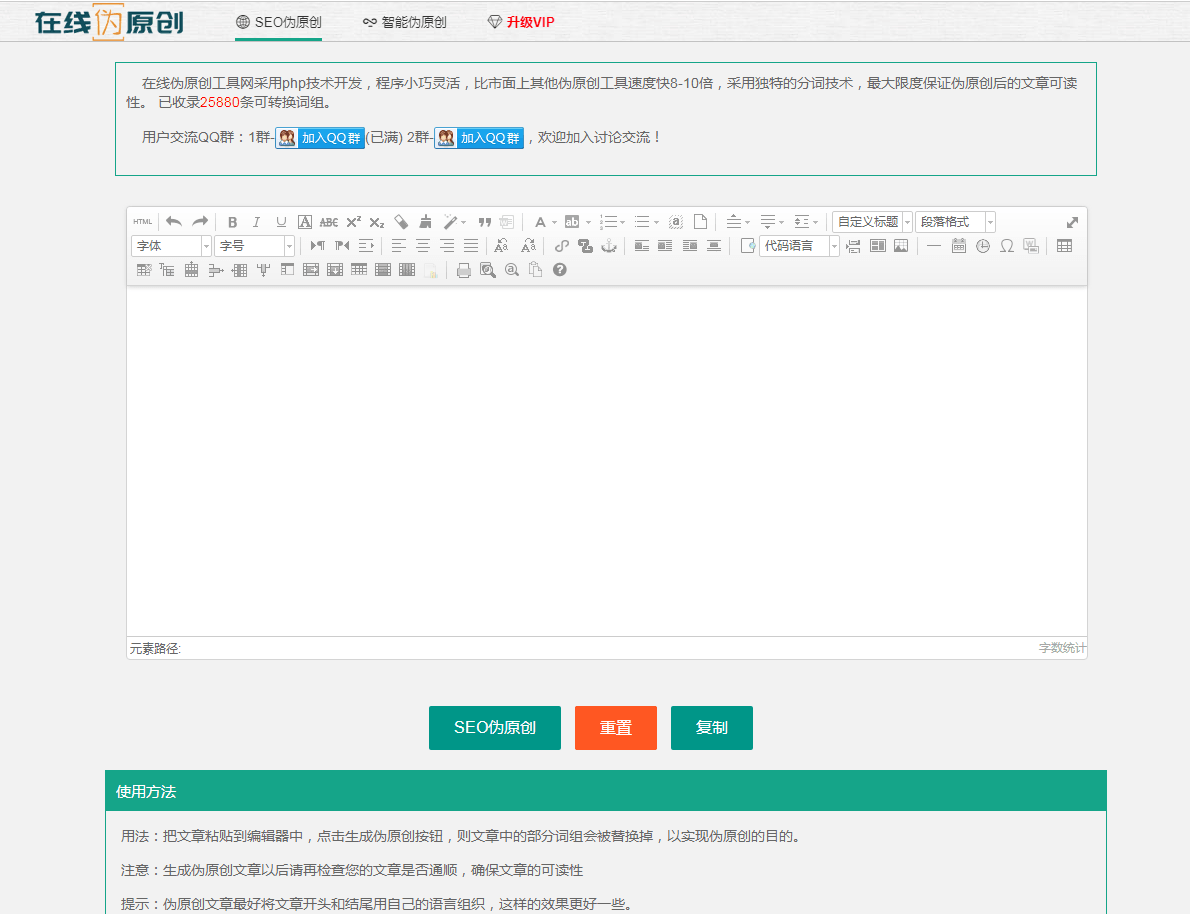
Task: Open unordered list style dropdown
Action: pyautogui.click(x=656, y=222)
